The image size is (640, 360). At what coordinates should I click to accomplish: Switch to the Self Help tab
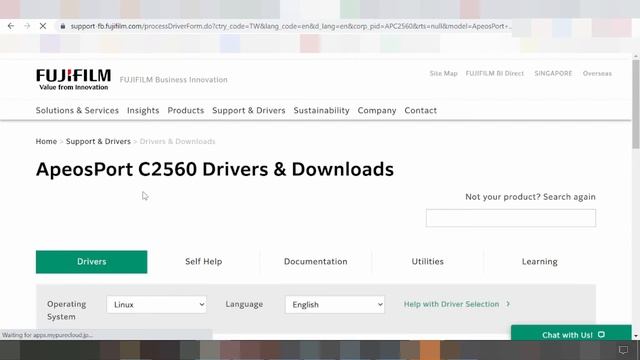tap(203, 262)
